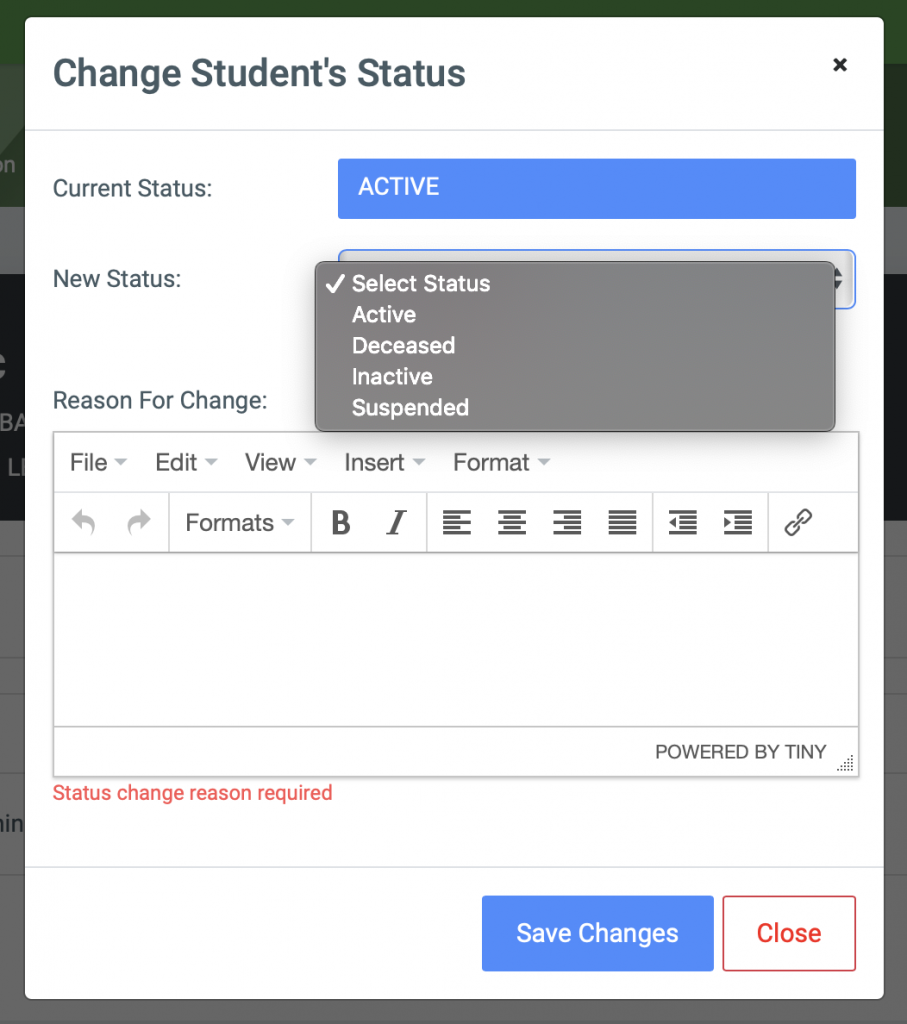Decrease the text indent
The image size is (907, 1024).
682,522
